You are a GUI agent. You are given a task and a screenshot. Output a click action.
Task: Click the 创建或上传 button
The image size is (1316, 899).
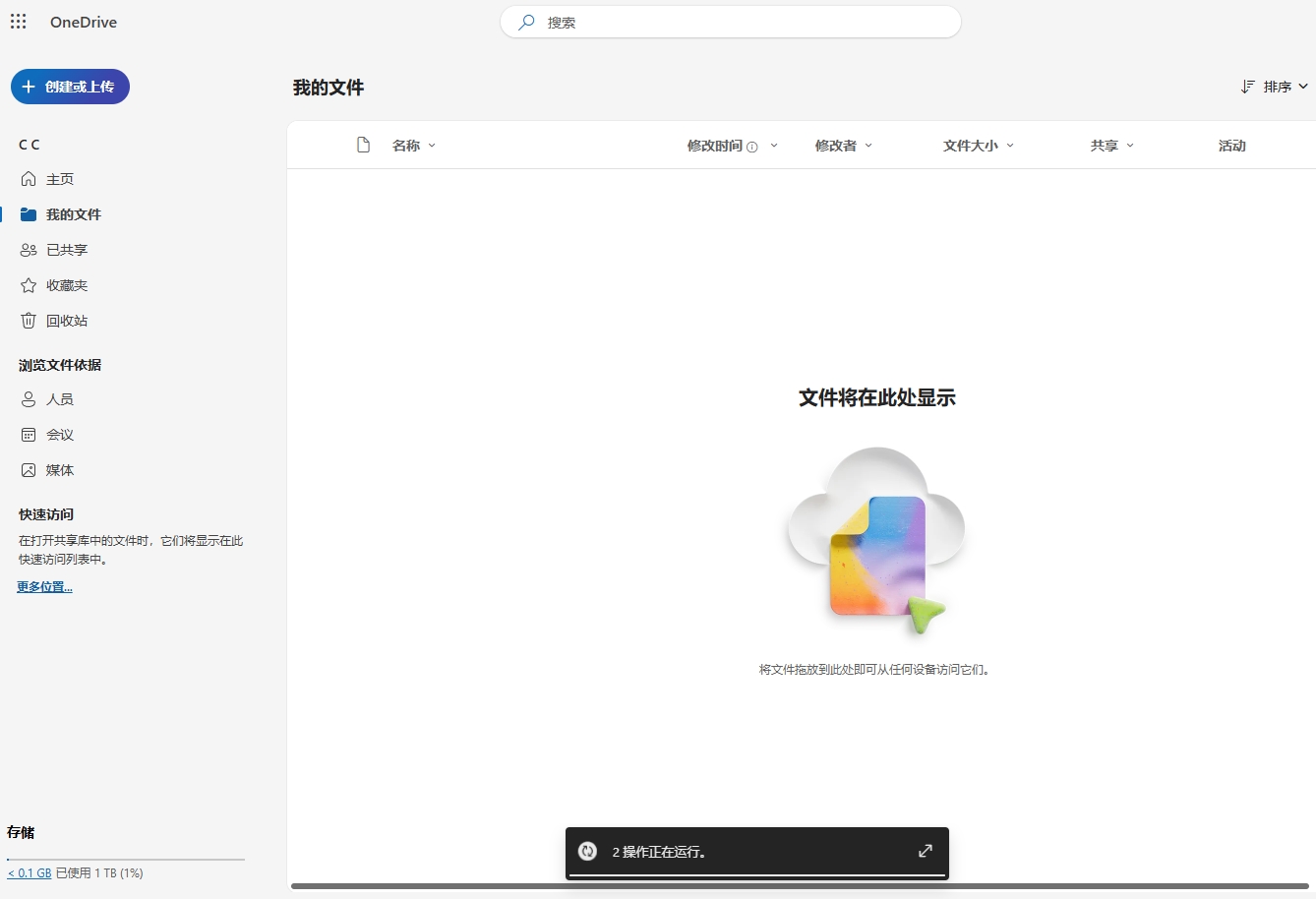(69, 87)
